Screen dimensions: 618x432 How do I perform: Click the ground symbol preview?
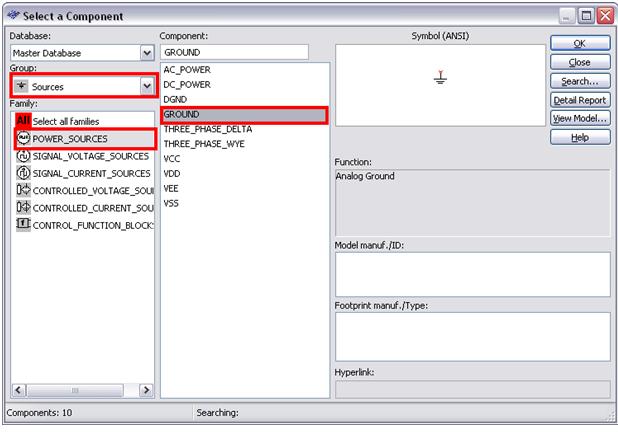pyautogui.click(x=440, y=77)
